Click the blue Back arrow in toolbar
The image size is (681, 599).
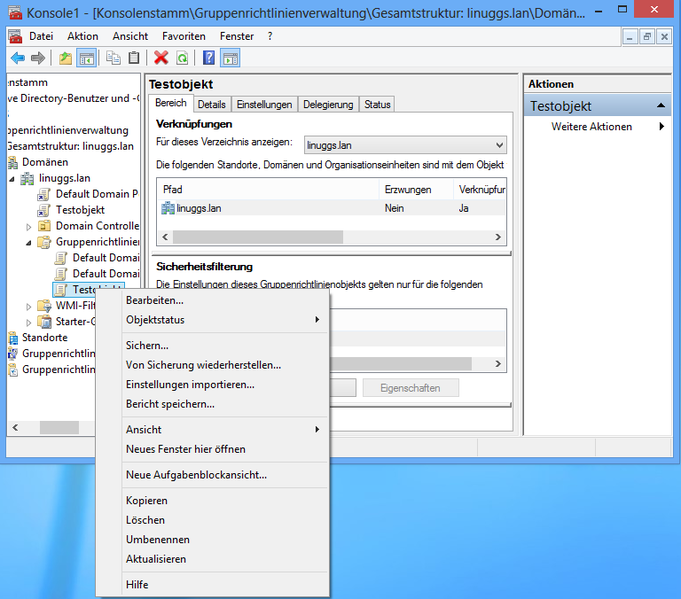point(17,58)
